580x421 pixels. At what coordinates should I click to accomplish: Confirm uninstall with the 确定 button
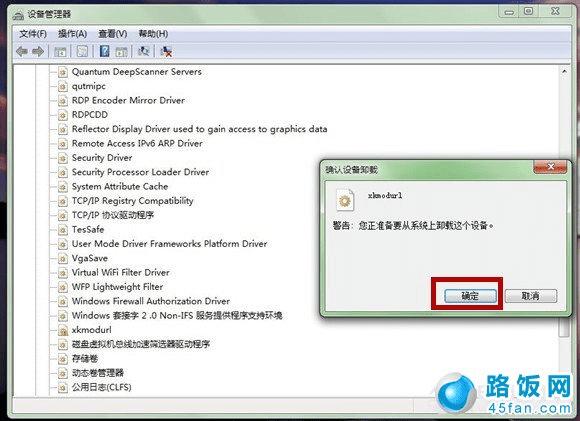click(470, 296)
